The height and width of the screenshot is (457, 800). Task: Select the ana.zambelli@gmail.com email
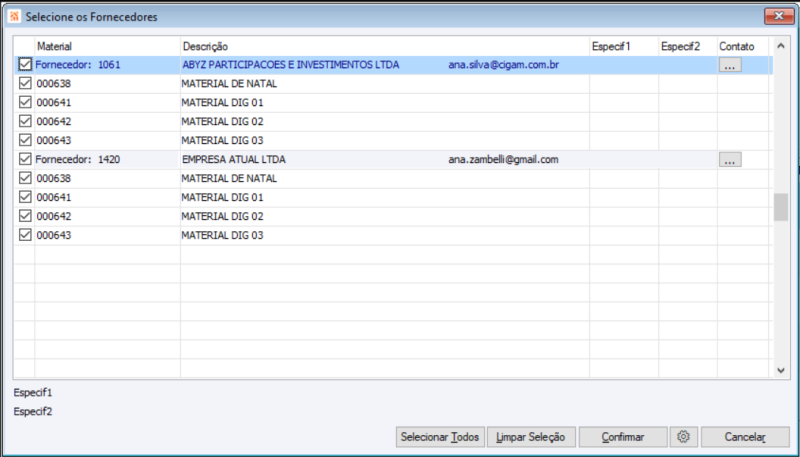(504, 160)
